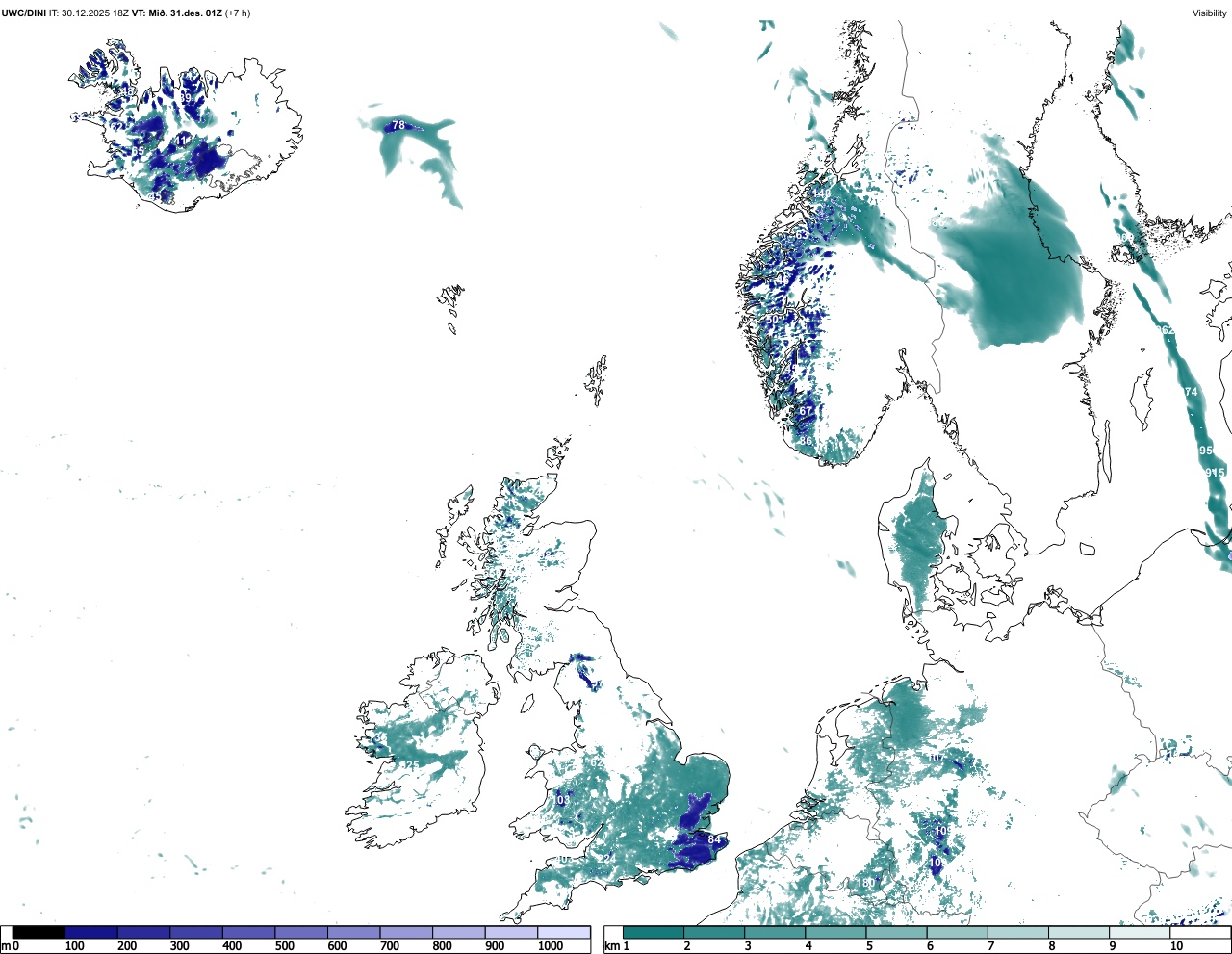Click the '500' tick label on metre scale
This screenshot has width=1232, height=954.
(284, 947)
